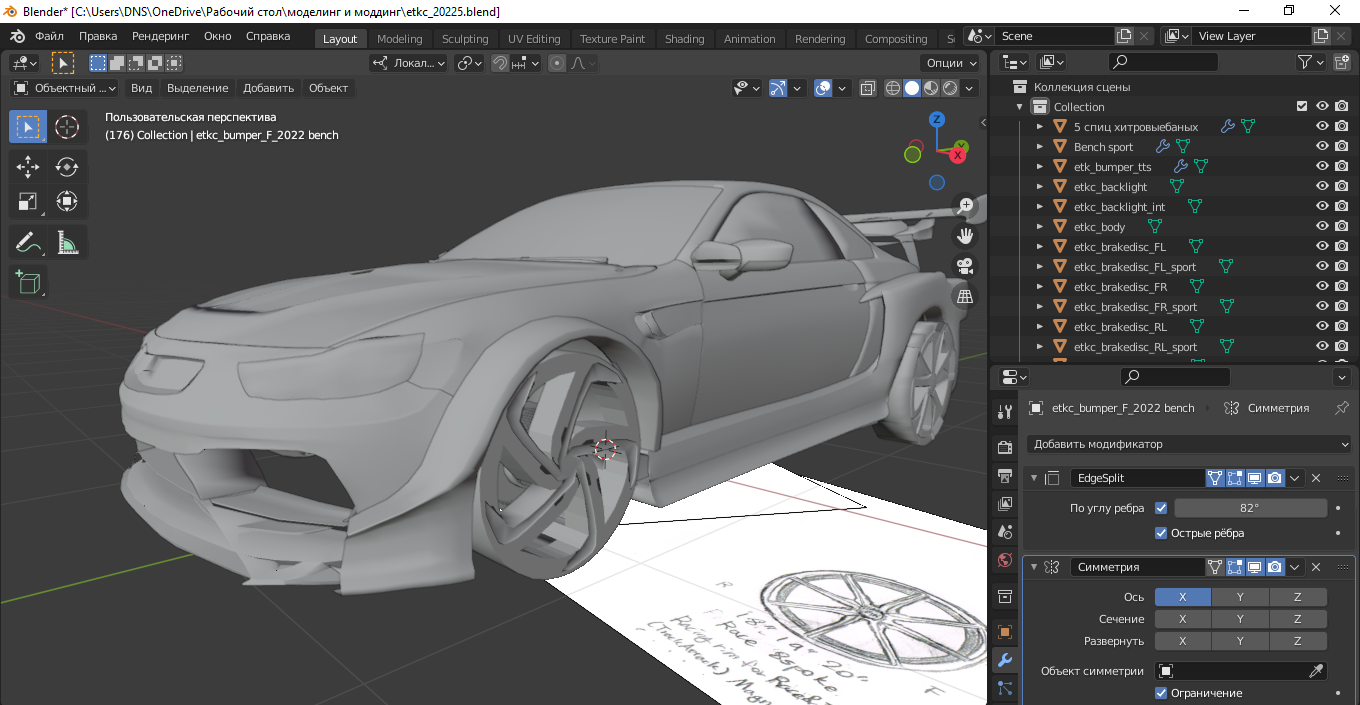The width and height of the screenshot is (1360, 705).
Task: Select Y axis for Симметрия modifier
Action: coord(1240,597)
